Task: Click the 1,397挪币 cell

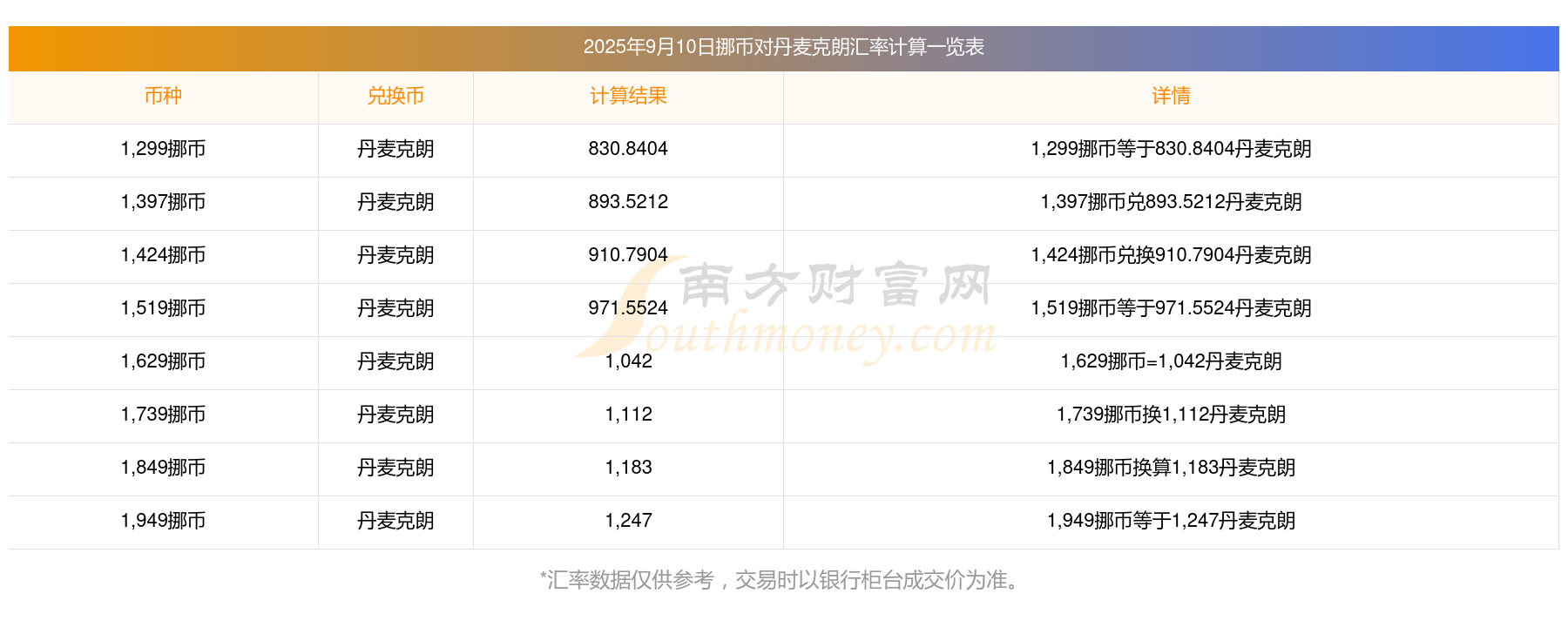Action: coord(163,202)
